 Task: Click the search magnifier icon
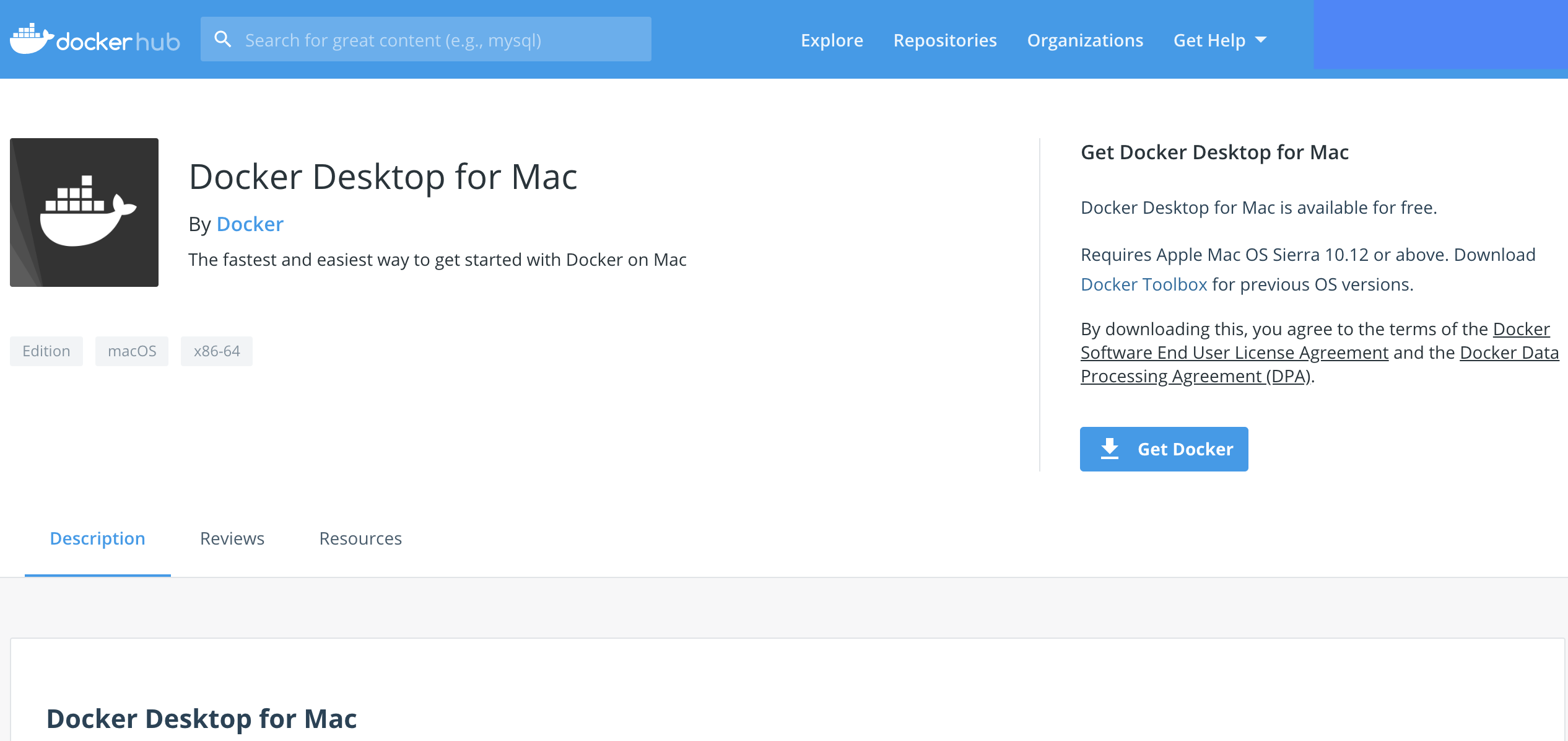click(x=223, y=40)
